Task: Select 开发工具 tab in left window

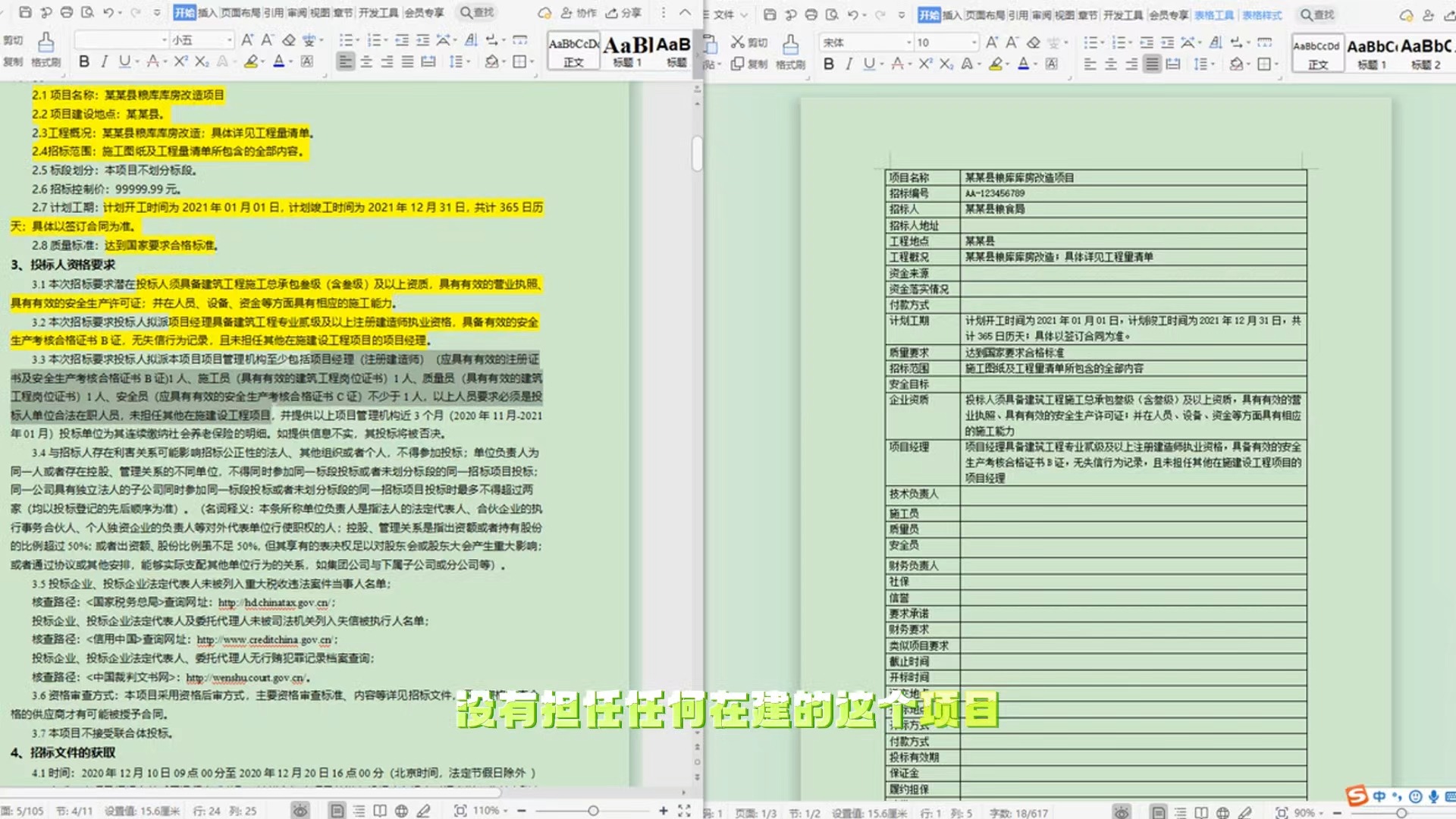Action: point(378,13)
